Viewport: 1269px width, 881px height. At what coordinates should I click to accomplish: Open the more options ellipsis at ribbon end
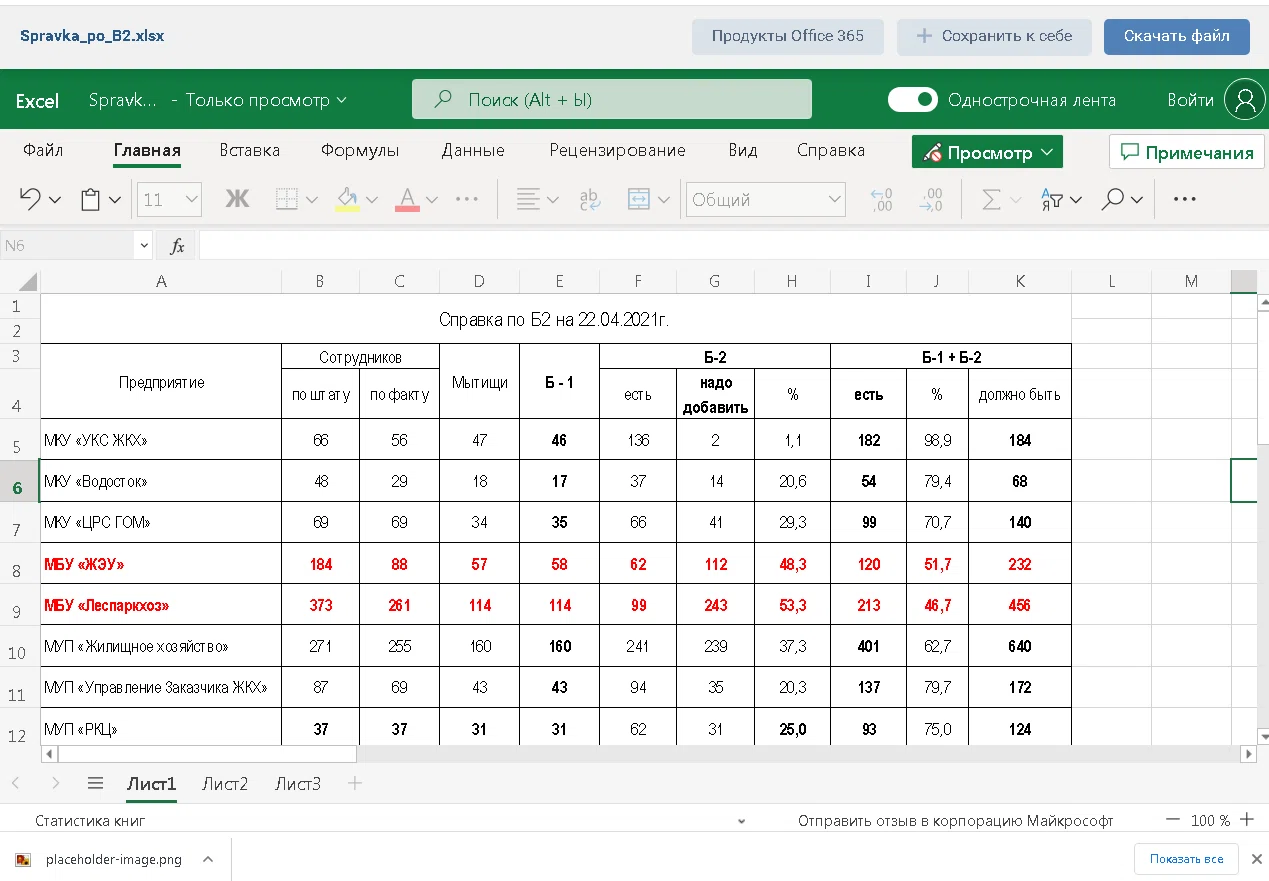(1185, 199)
